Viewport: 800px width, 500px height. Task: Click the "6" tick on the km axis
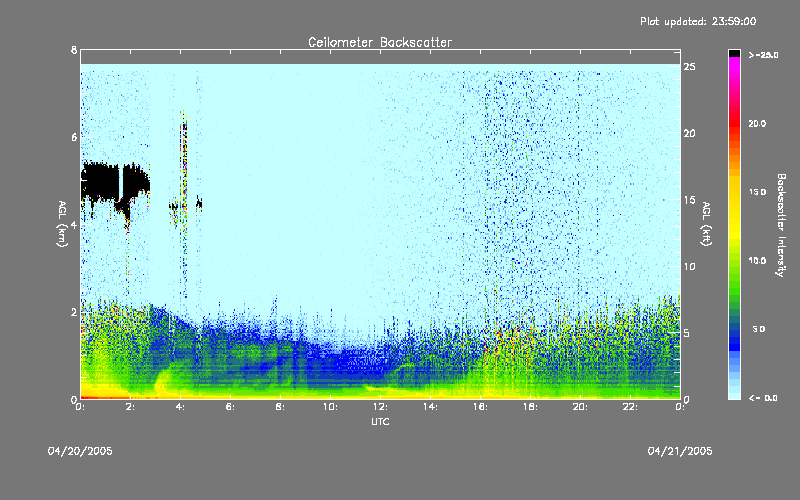[74, 137]
